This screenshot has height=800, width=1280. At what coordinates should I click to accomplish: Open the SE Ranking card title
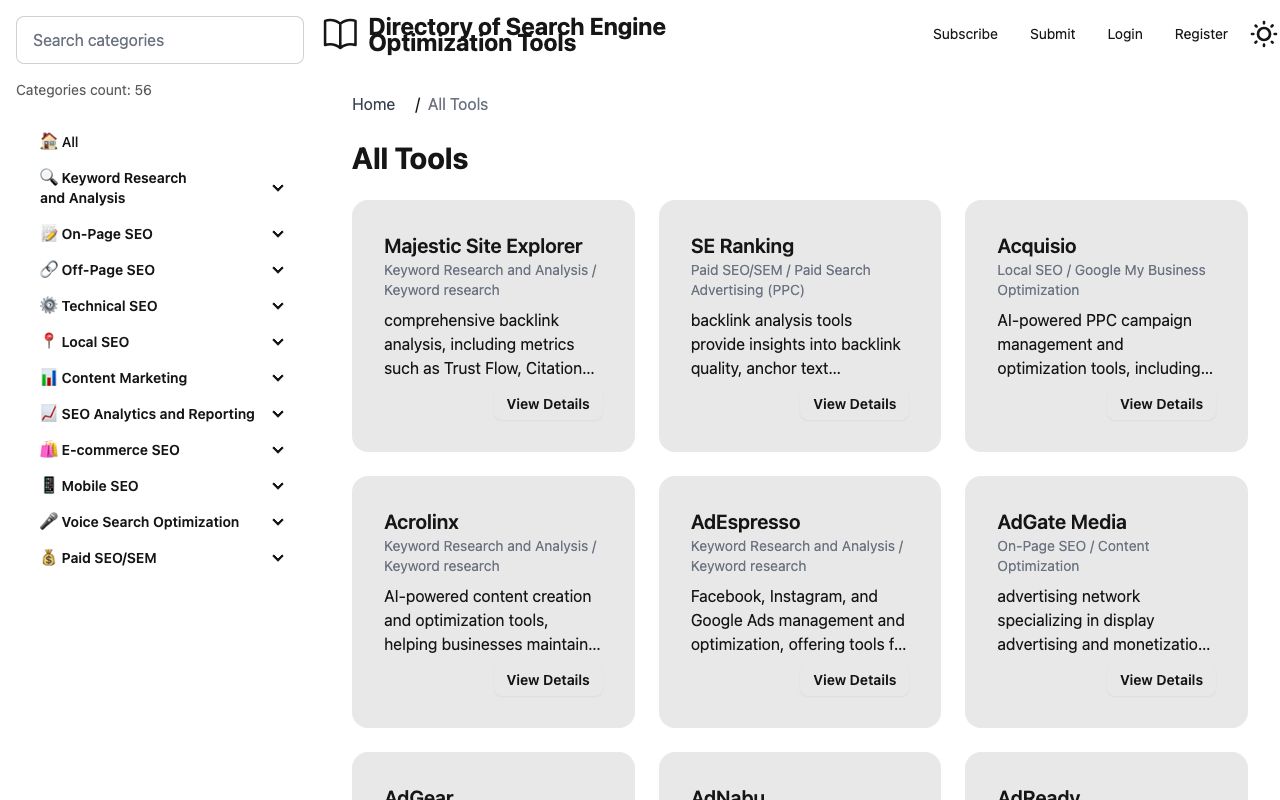pos(742,246)
